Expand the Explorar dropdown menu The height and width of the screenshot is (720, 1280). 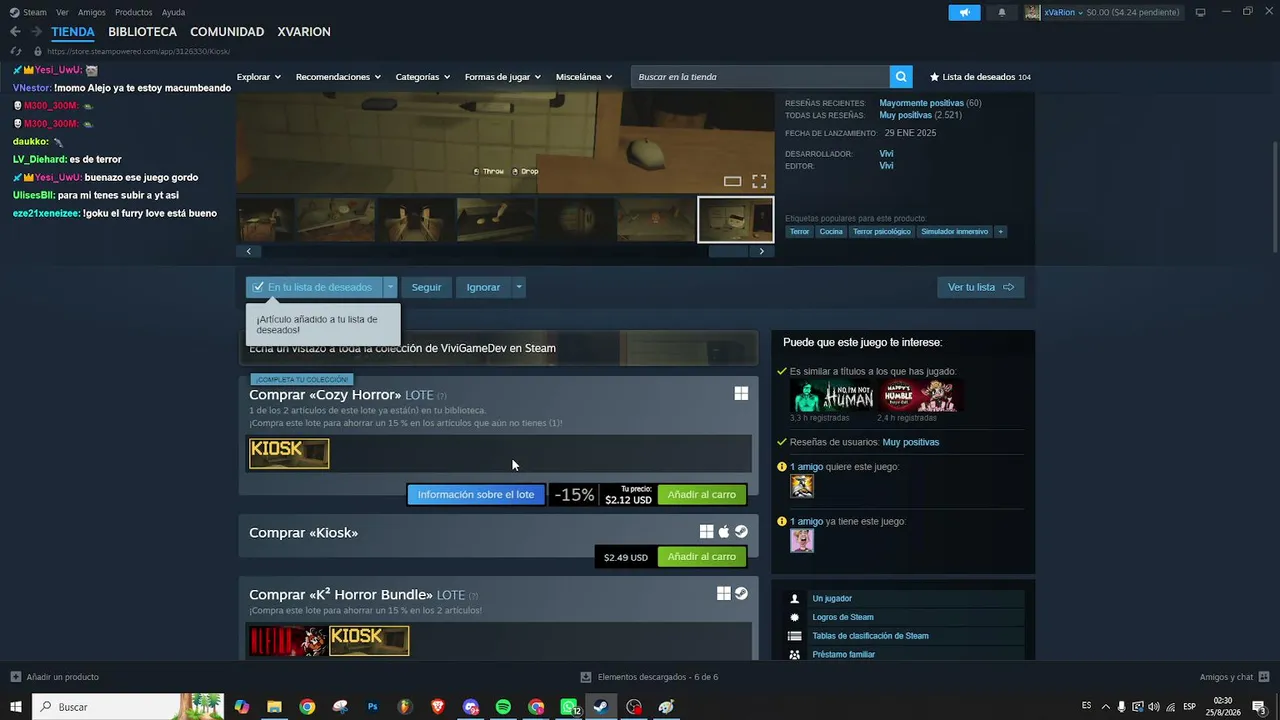click(x=259, y=77)
